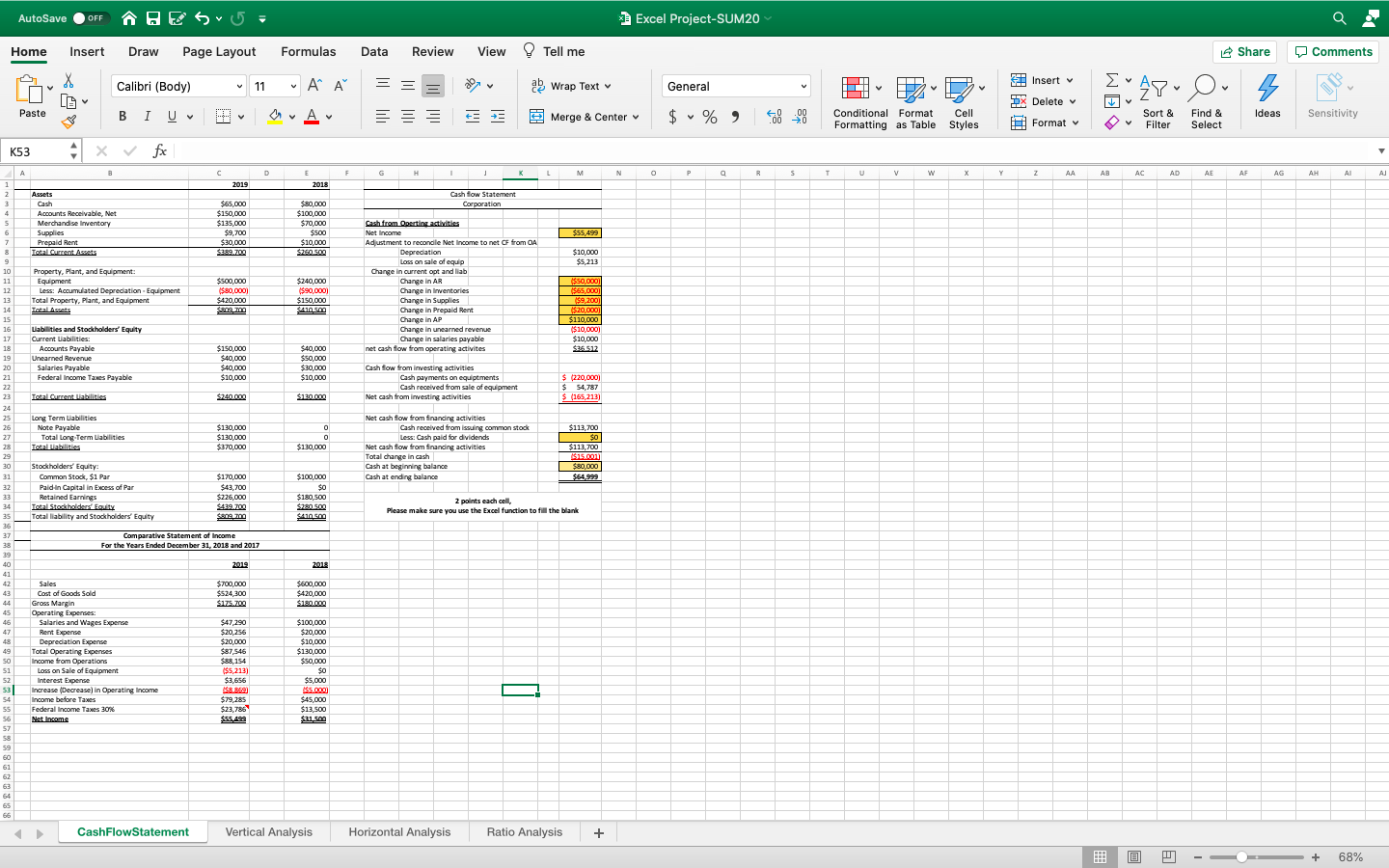The width and height of the screenshot is (1389, 868).
Task: Open Conditional Formatting options
Action: pos(859,101)
